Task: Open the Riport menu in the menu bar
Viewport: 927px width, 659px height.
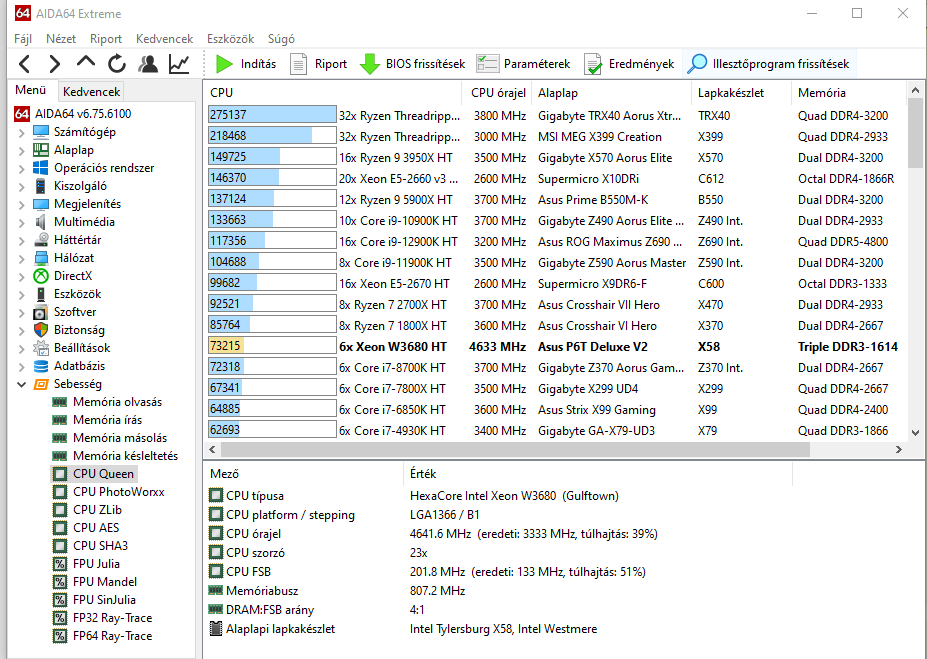Action: point(106,39)
